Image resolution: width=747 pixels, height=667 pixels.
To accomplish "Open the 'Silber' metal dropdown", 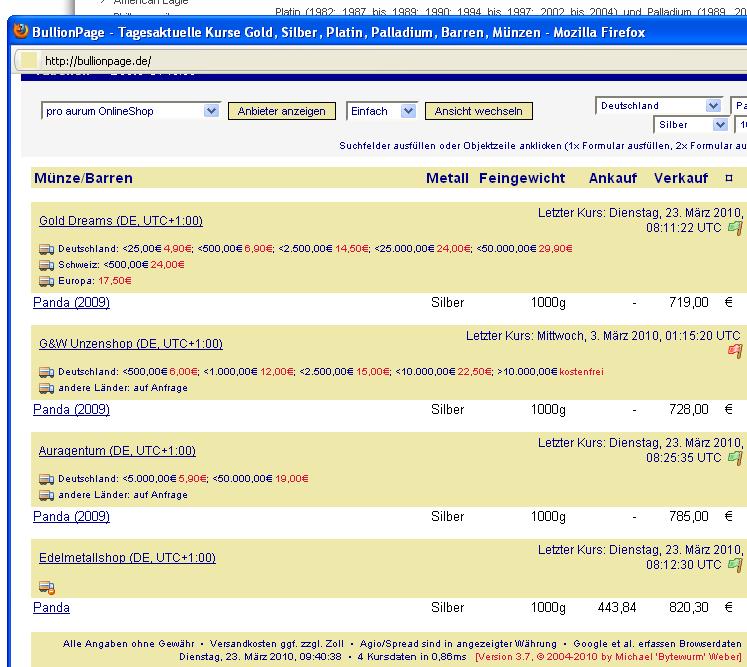I will tap(720, 125).
